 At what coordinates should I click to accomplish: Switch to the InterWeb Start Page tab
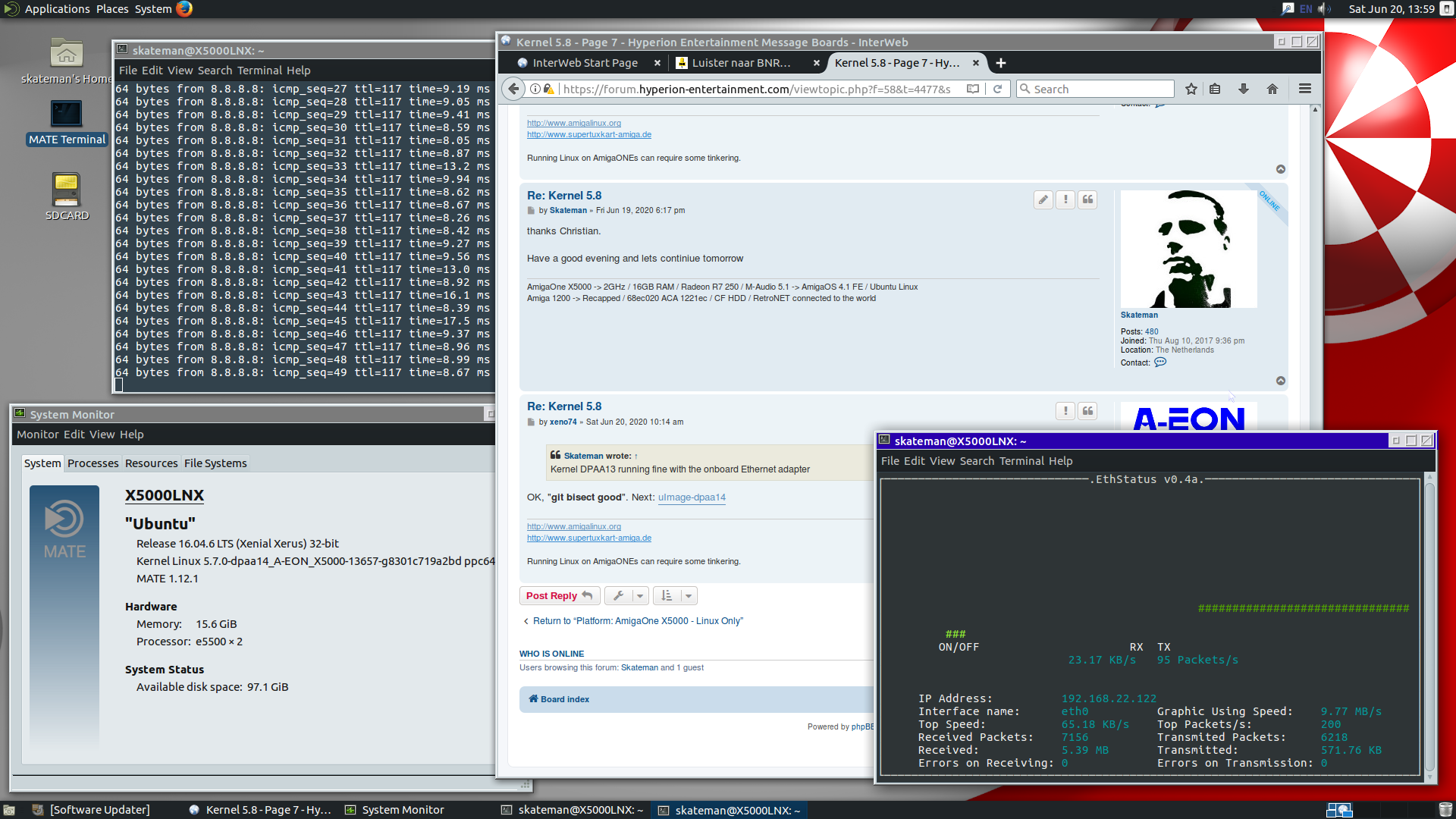point(585,63)
